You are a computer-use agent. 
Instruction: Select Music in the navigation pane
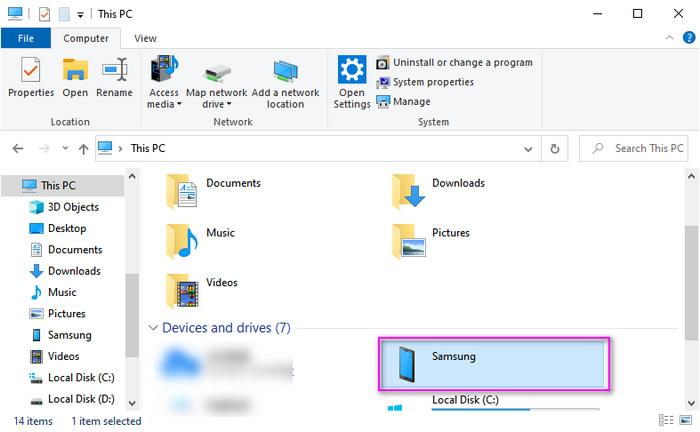coord(53,292)
